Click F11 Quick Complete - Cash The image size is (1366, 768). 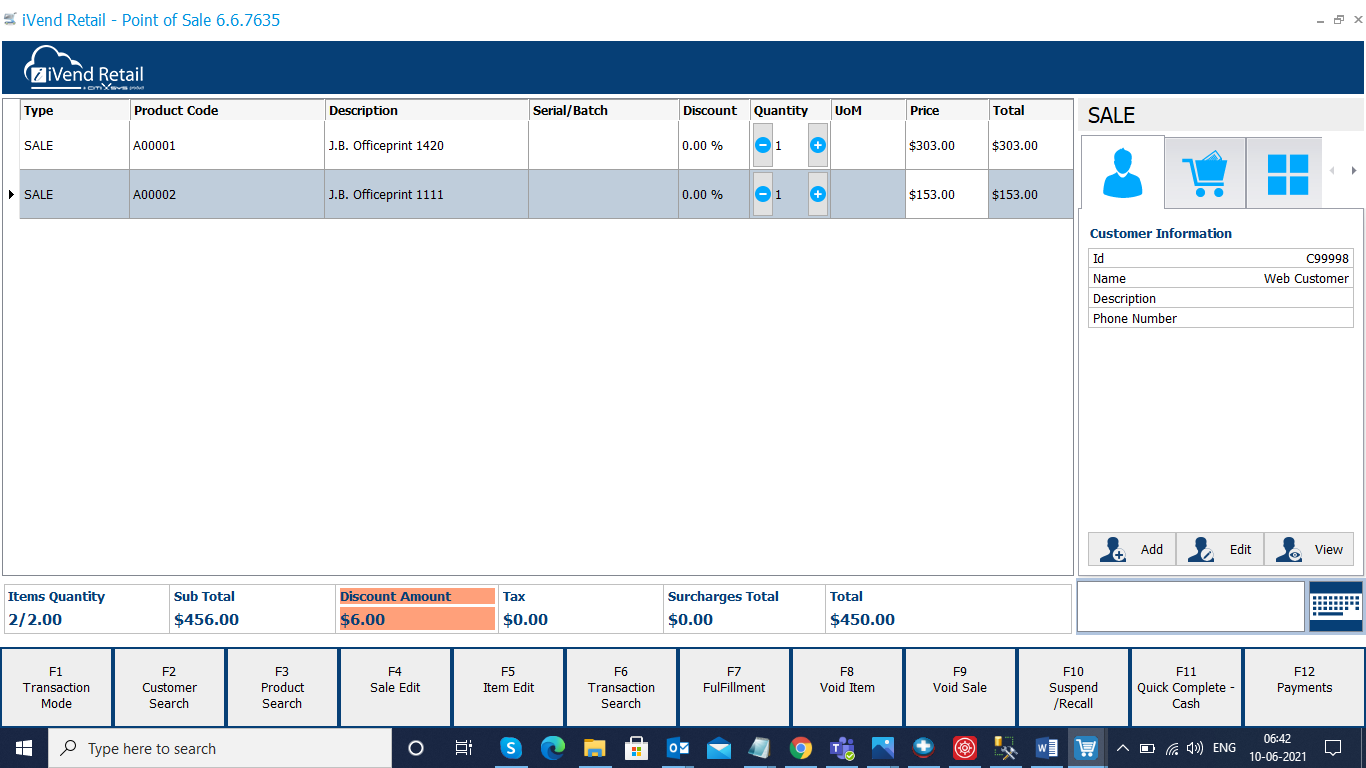point(1186,687)
